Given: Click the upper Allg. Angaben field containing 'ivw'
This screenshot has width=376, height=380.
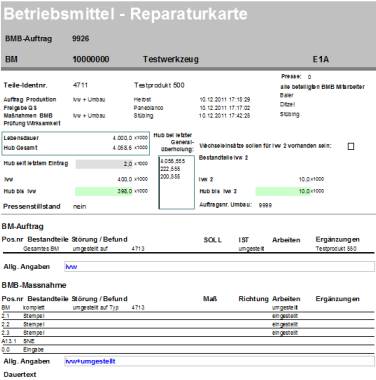Looking at the screenshot, I should tap(219, 266).
